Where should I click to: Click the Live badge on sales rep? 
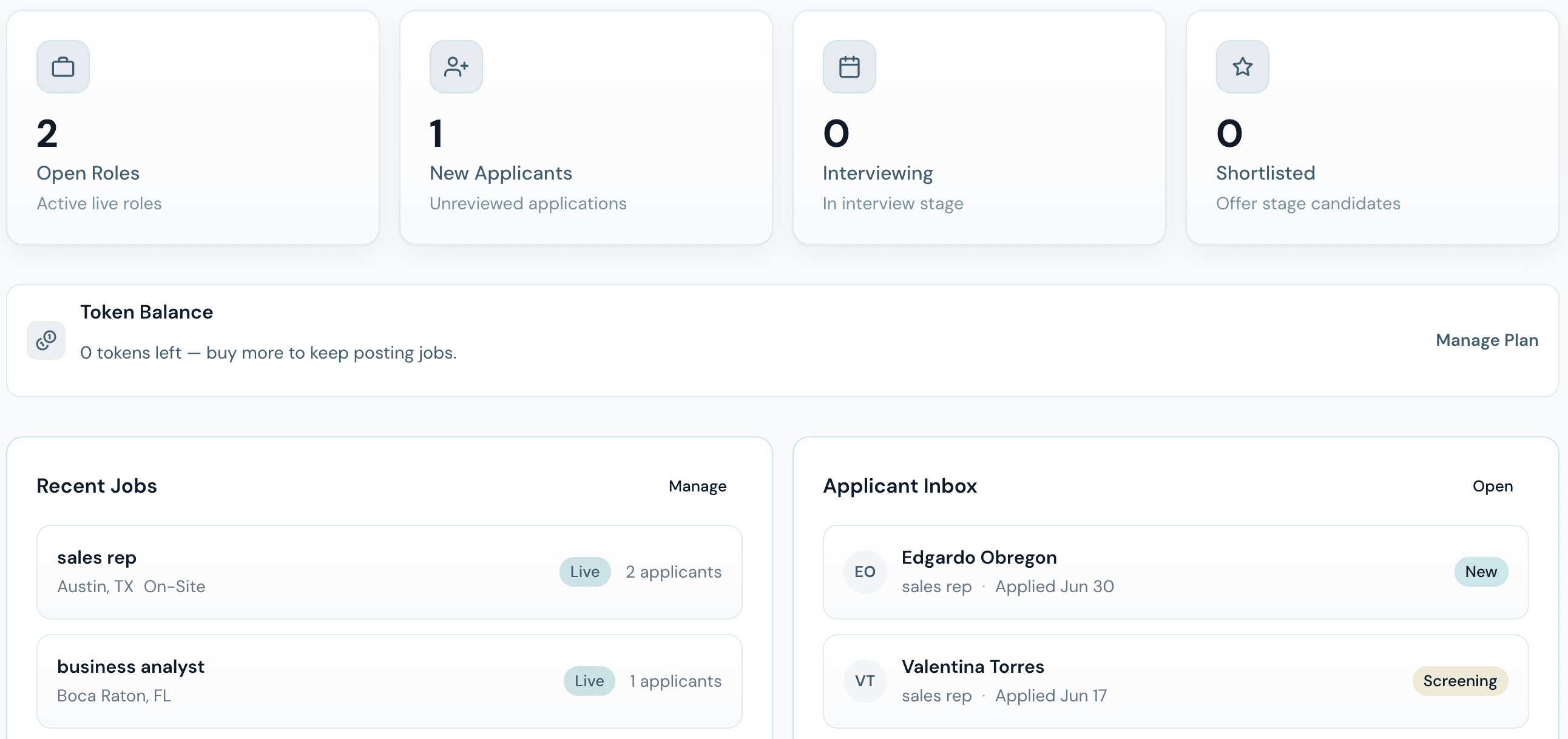click(x=585, y=572)
